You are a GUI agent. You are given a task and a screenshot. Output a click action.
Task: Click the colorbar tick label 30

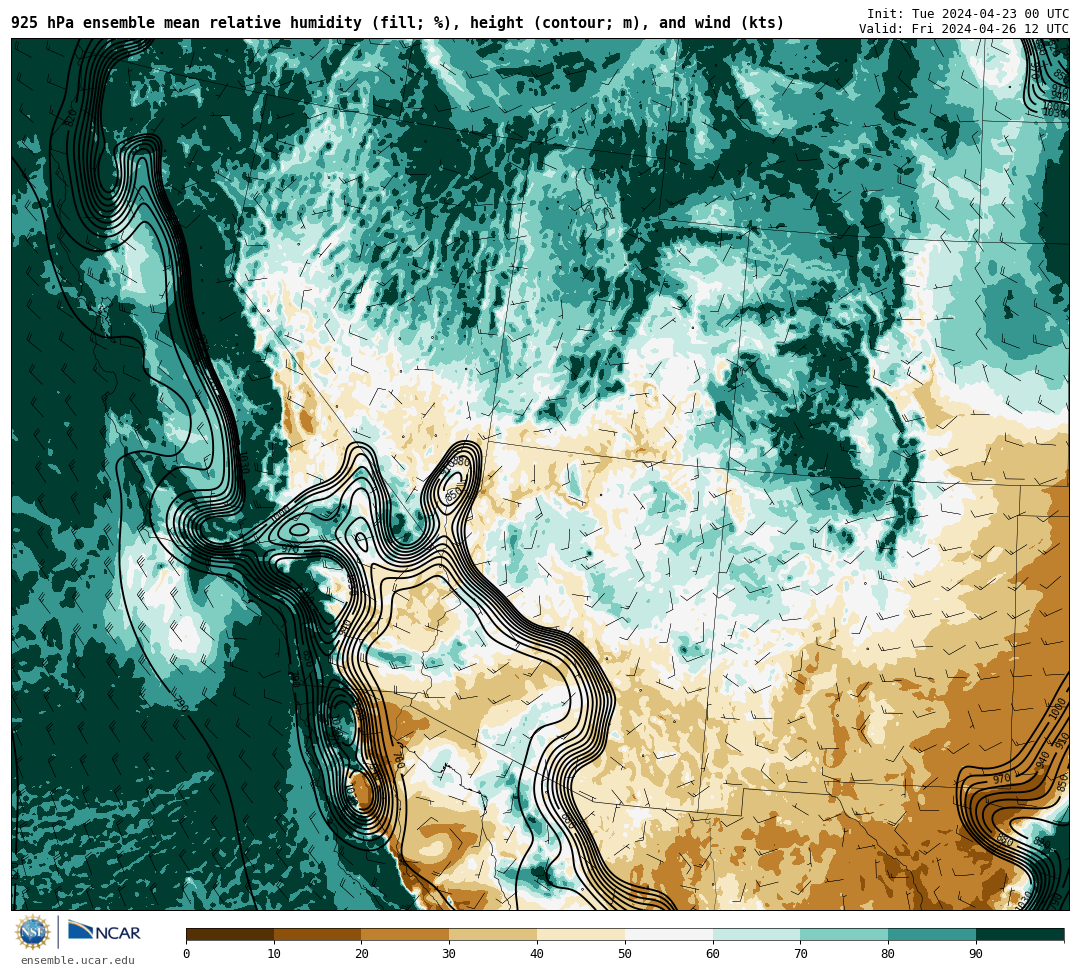tap(449, 954)
